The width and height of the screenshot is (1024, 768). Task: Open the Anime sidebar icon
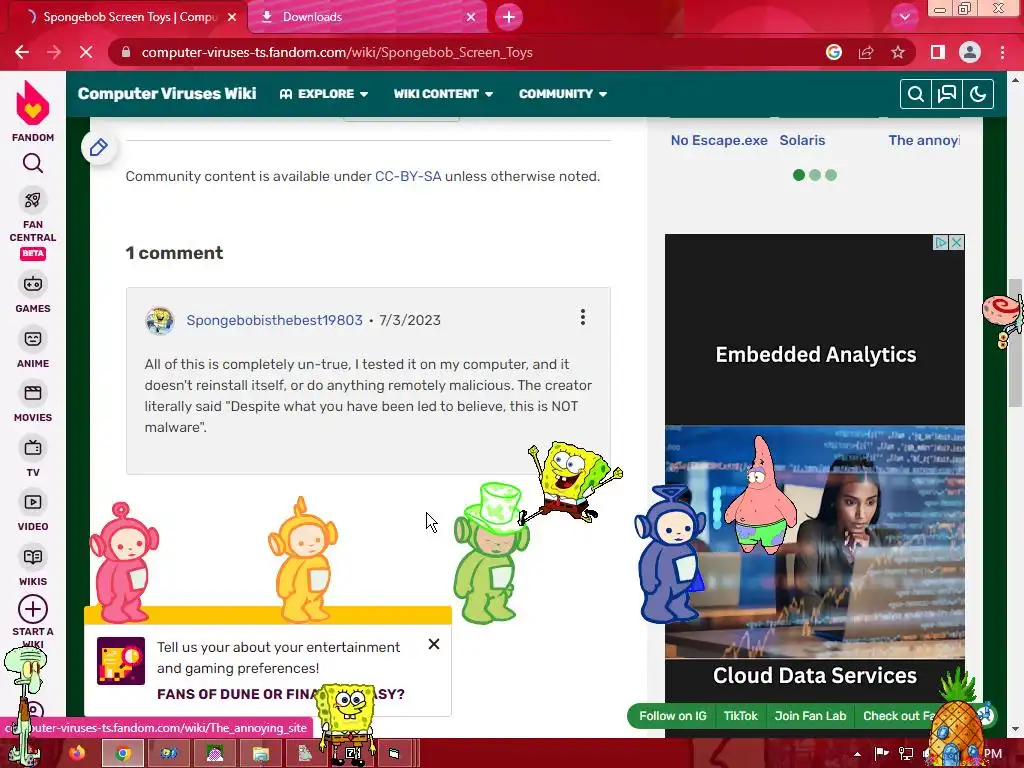coord(33,339)
